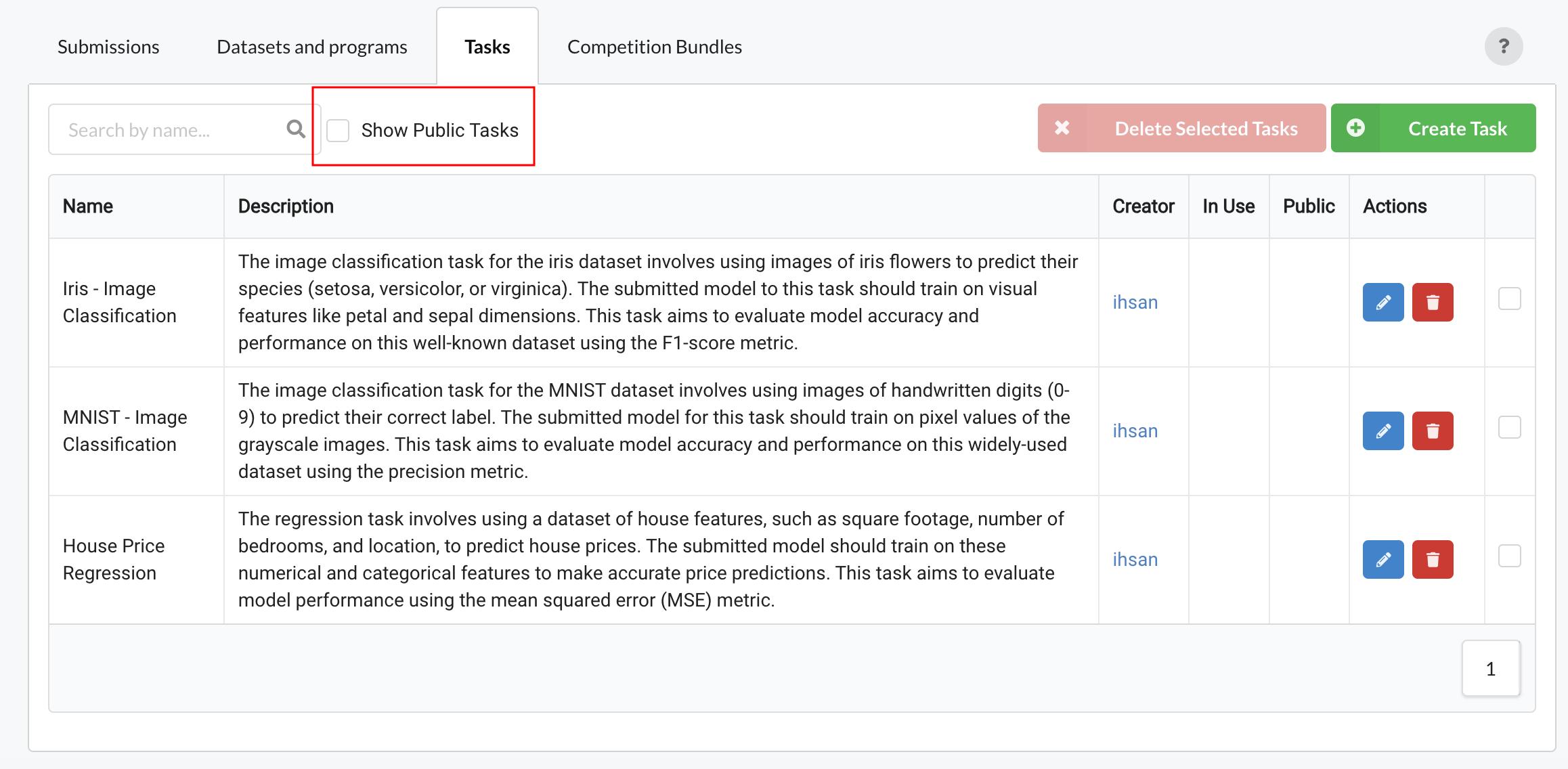
Task: Delete the MNIST Image Classification task
Action: pyautogui.click(x=1432, y=431)
